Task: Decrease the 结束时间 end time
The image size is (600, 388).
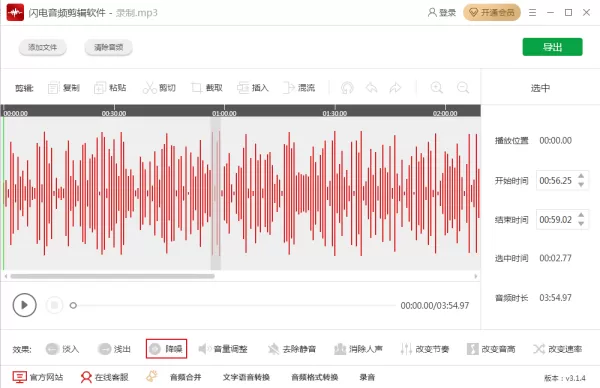Action: tap(581, 223)
